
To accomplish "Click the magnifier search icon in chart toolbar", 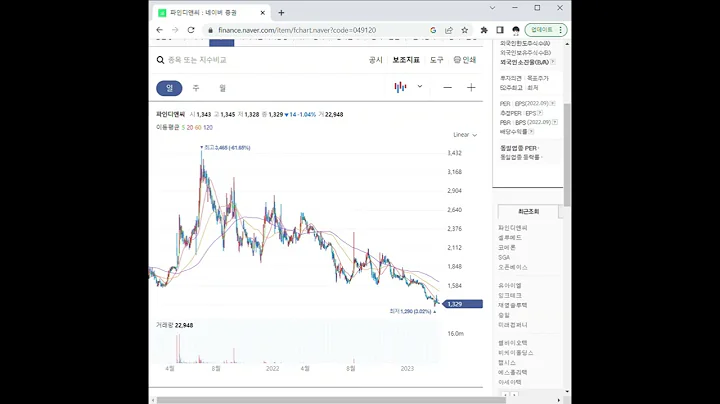I will click(160, 60).
